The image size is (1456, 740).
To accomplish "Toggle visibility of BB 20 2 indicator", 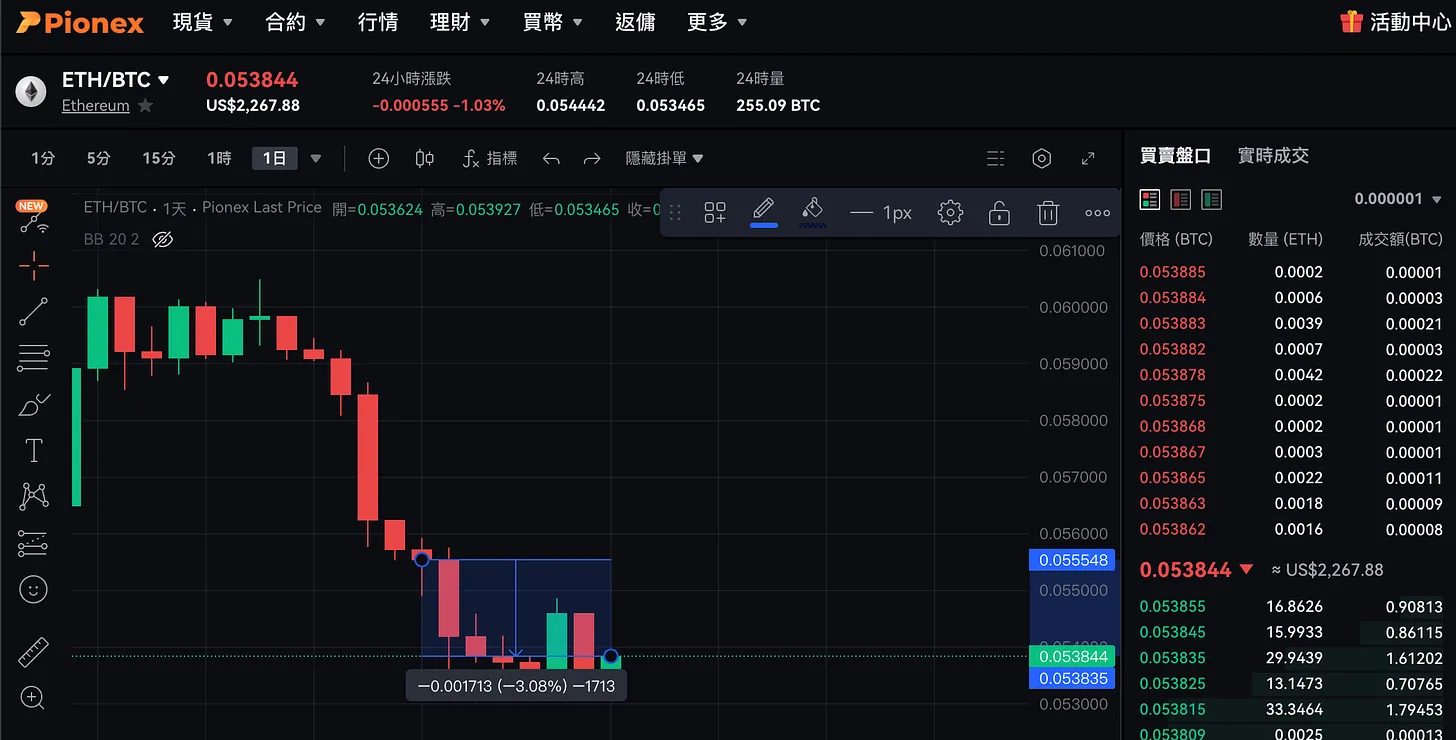I will [163, 239].
